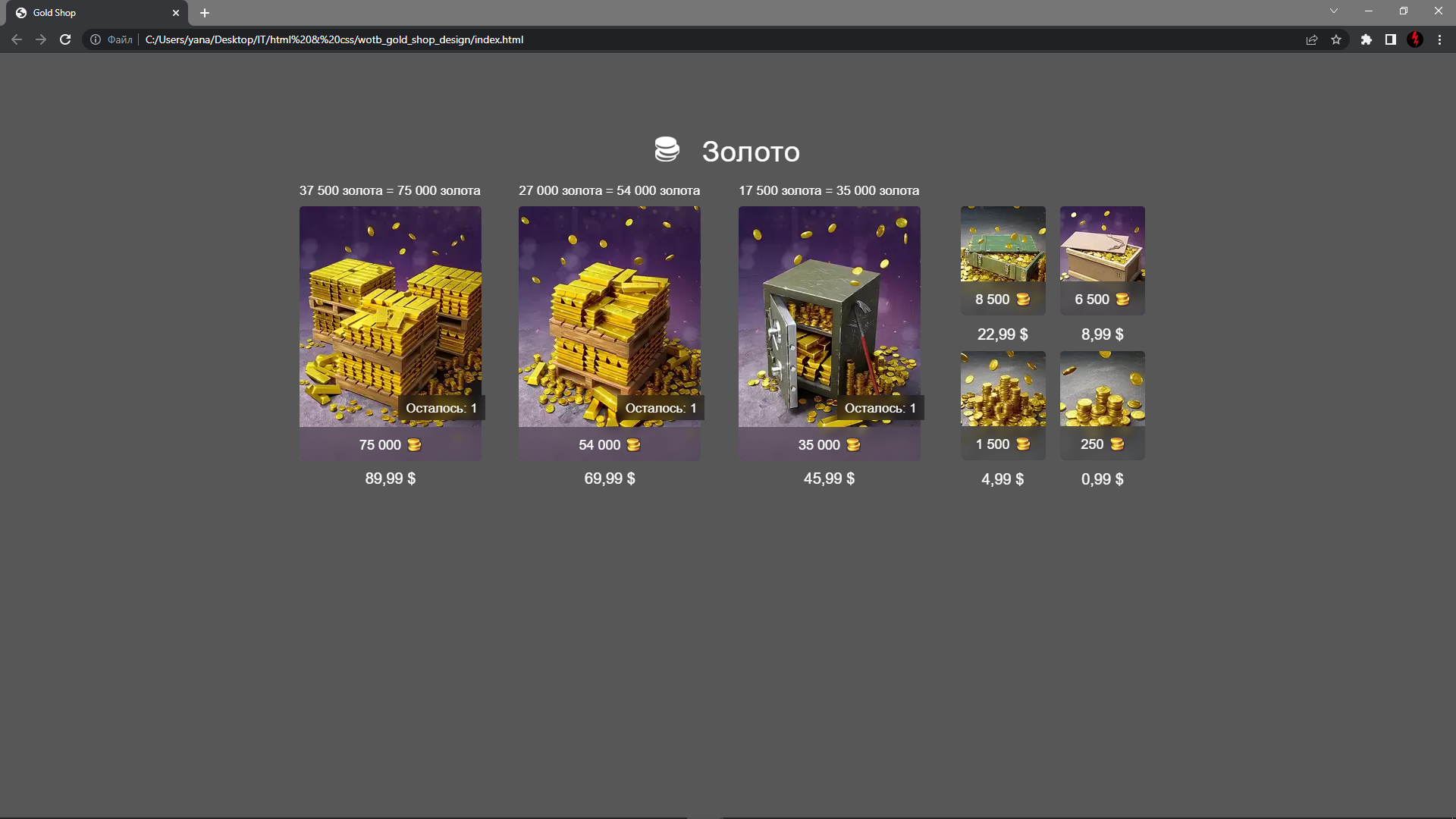The image size is (1456, 819).
Task: Click the 250 gold amount label
Action: coord(1103,444)
